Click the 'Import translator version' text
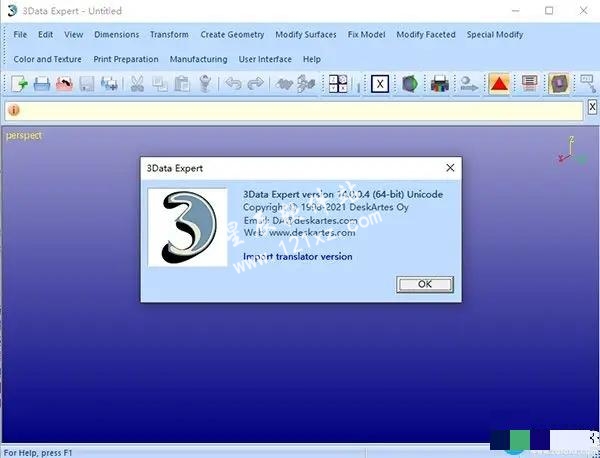The height and width of the screenshot is (458, 600). coord(298,256)
